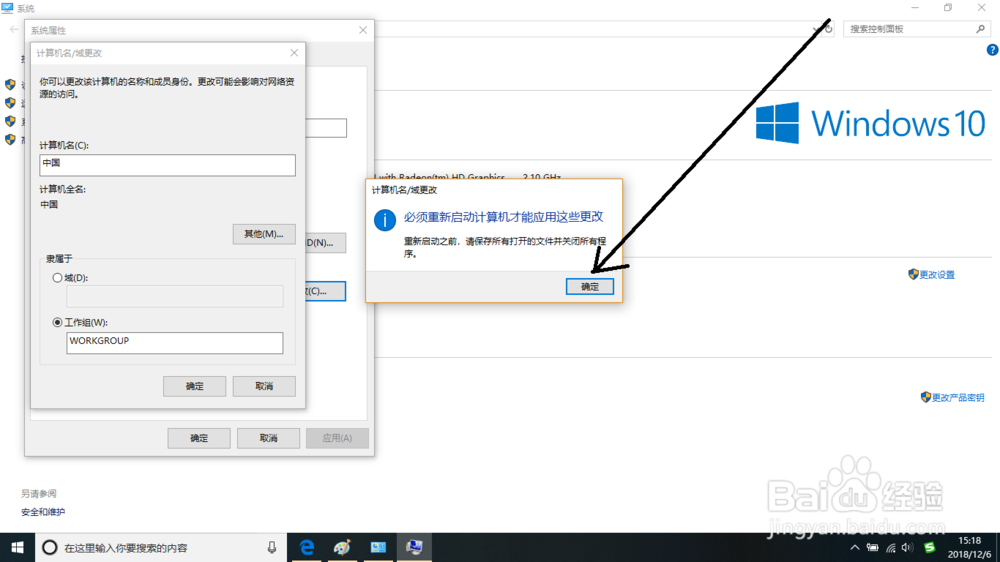Image resolution: width=1000 pixels, height=562 pixels.
Task: Click shield icon beside 更改设置
Action: tap(913, 274)
